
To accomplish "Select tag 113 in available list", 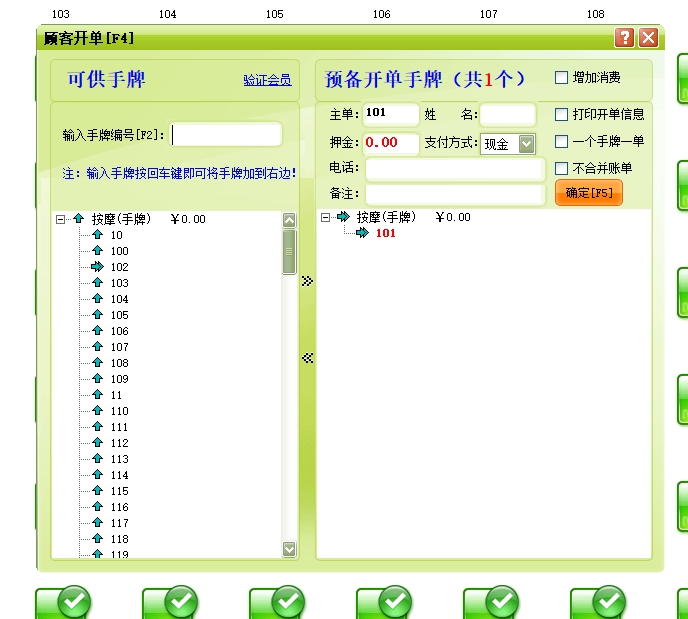I will tap(119, 459).
